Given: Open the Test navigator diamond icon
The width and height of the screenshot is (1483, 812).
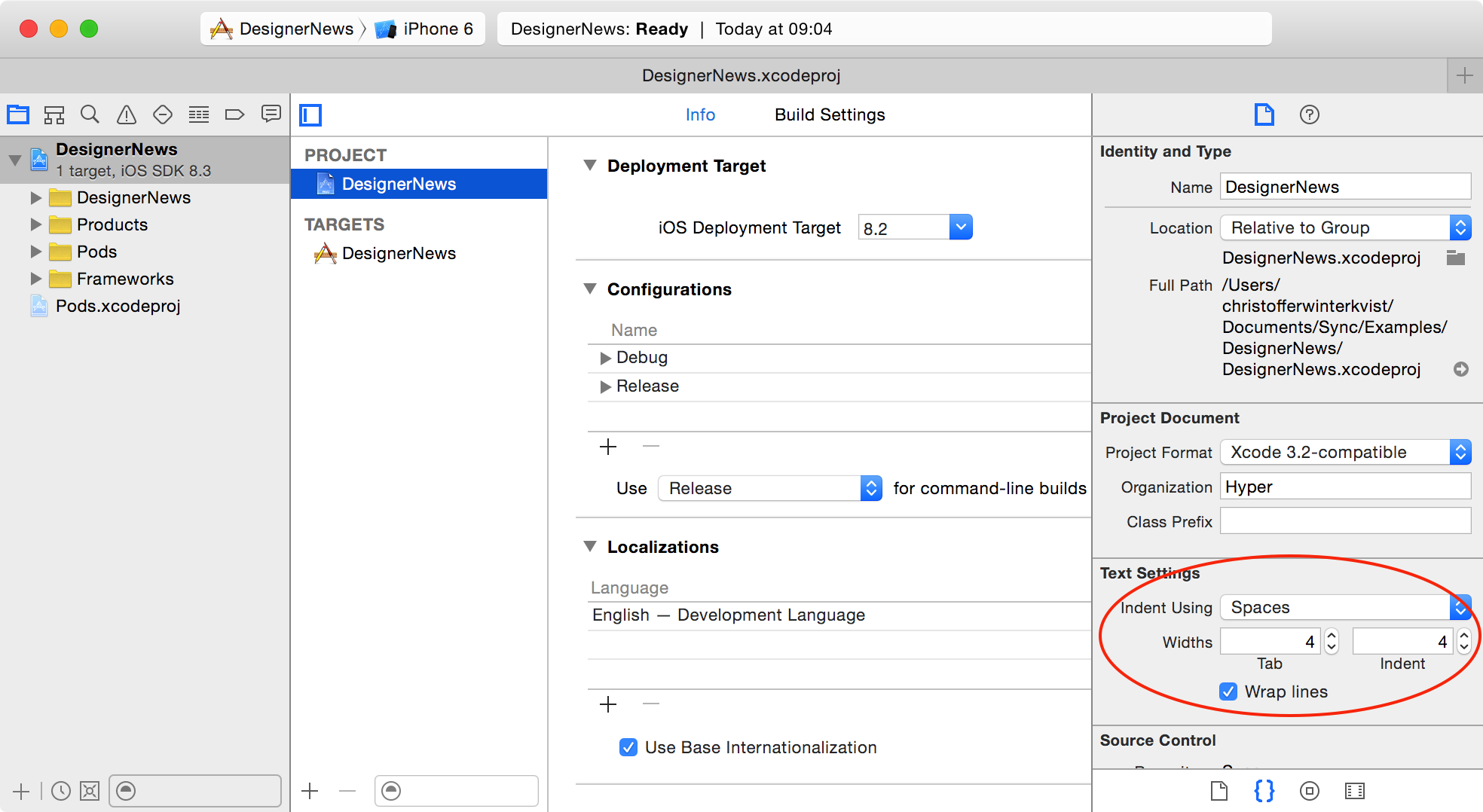Looking at the screenshot, I should pyautogui.click(x=163, y=114).
